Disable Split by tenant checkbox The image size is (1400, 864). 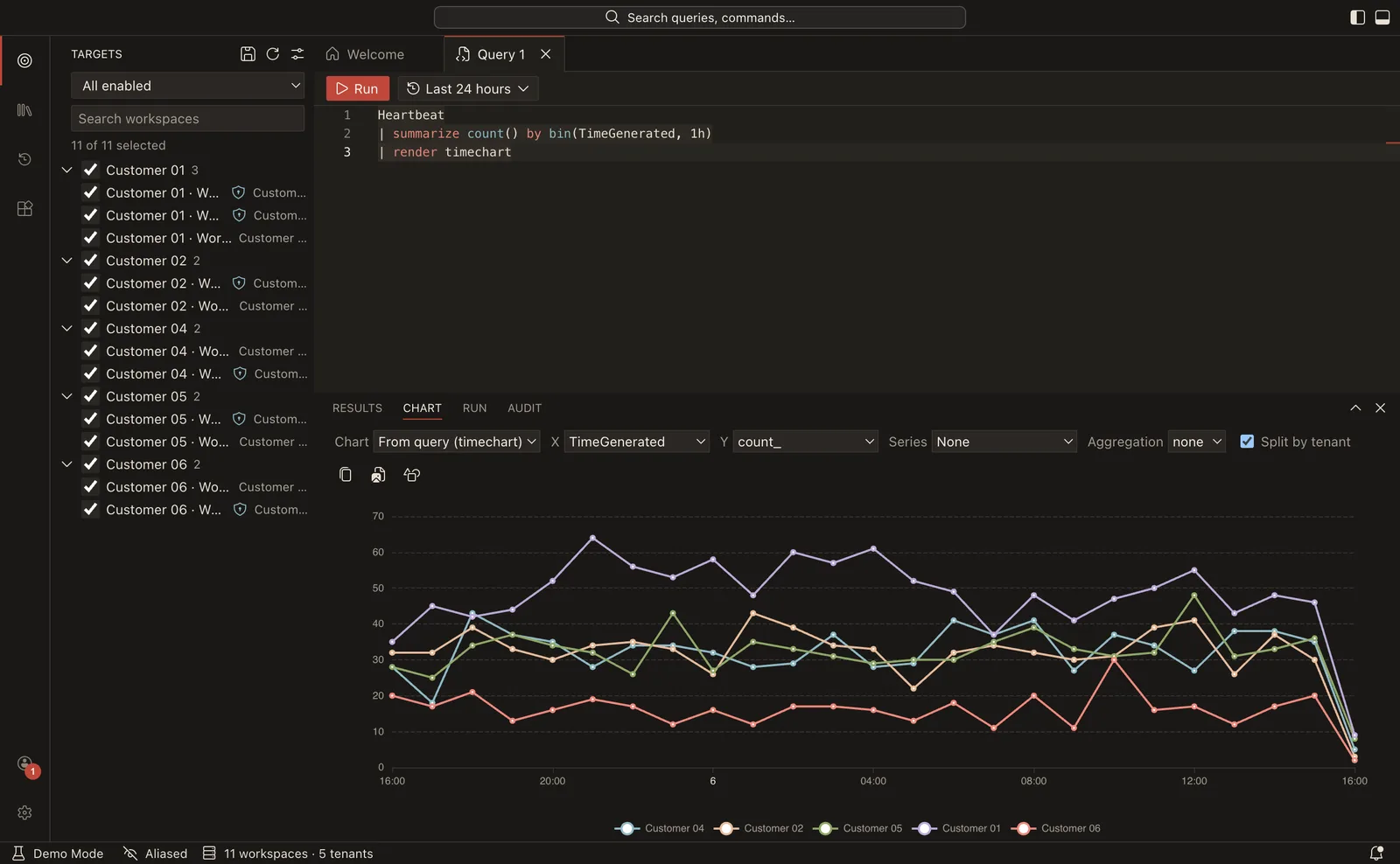pyautogui.click(x=1247, y=442)
